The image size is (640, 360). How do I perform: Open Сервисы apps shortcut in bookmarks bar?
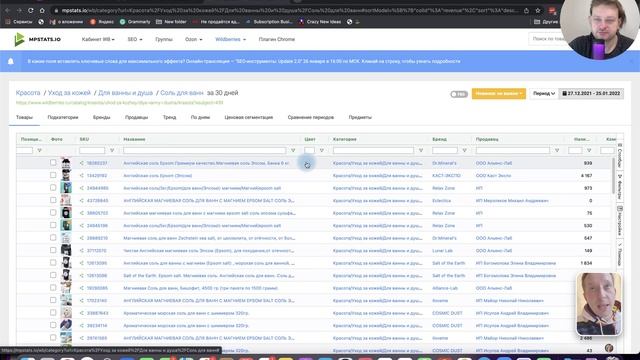(18, 22)
